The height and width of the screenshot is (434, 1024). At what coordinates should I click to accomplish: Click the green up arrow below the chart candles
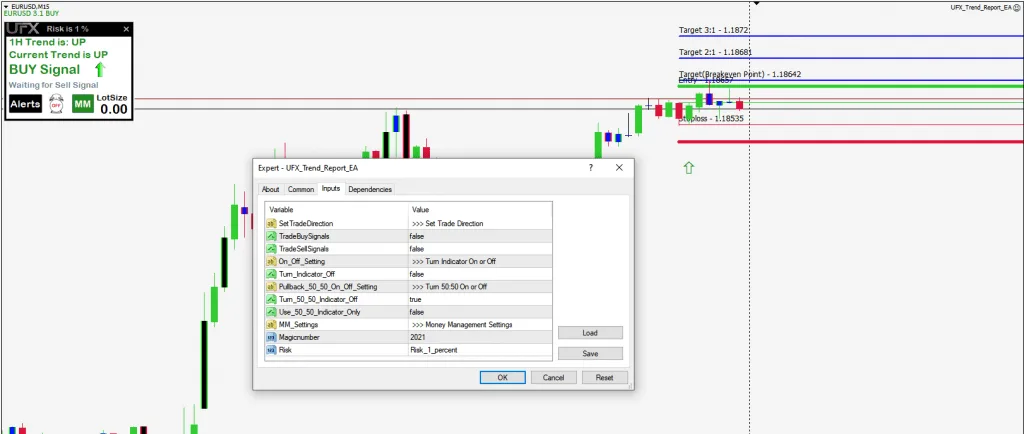[688, 168]
